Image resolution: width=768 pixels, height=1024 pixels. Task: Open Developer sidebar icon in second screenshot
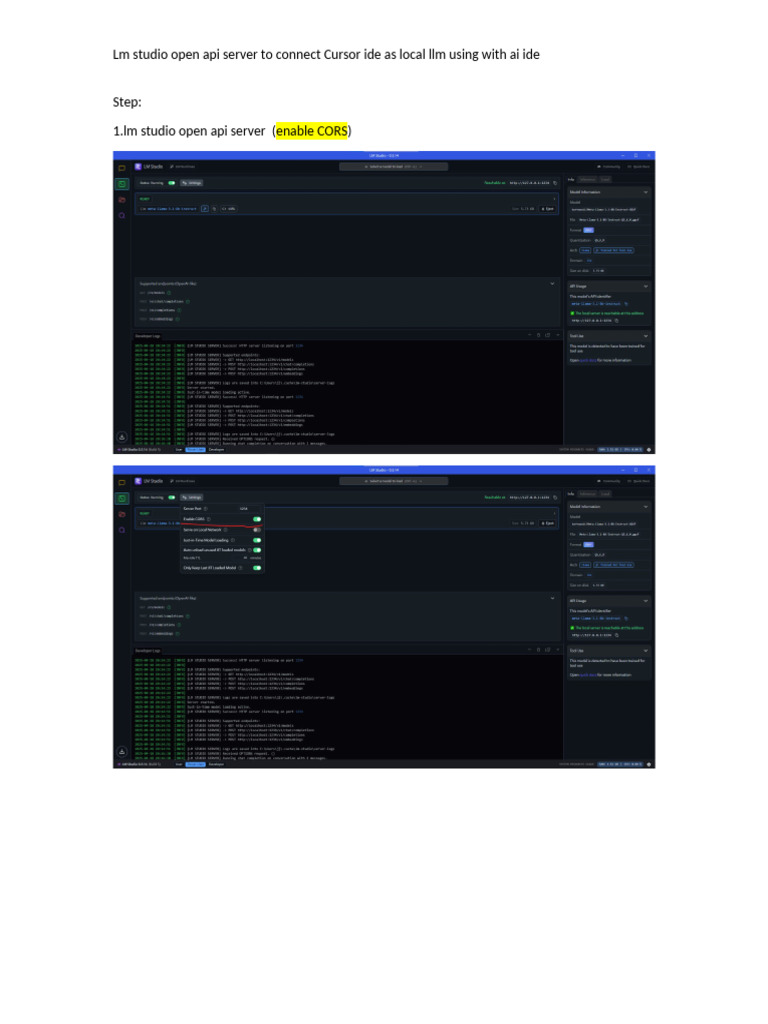[x=122, y=499]
